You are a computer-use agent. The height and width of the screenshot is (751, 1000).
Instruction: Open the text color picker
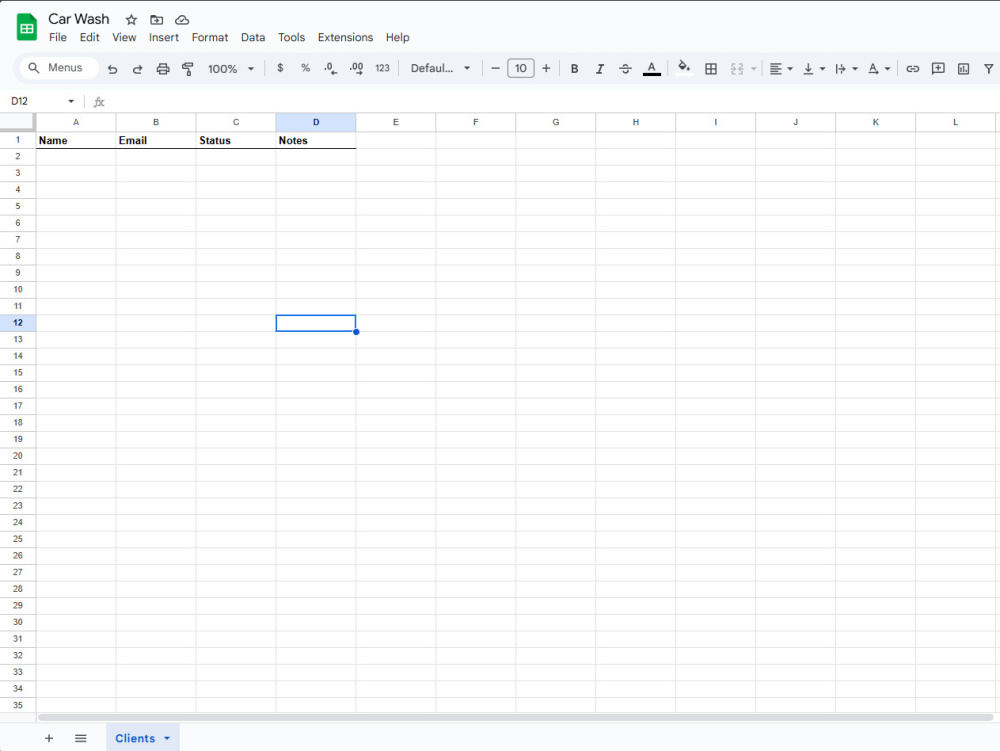pyautogui.click(x=651, y=68)
